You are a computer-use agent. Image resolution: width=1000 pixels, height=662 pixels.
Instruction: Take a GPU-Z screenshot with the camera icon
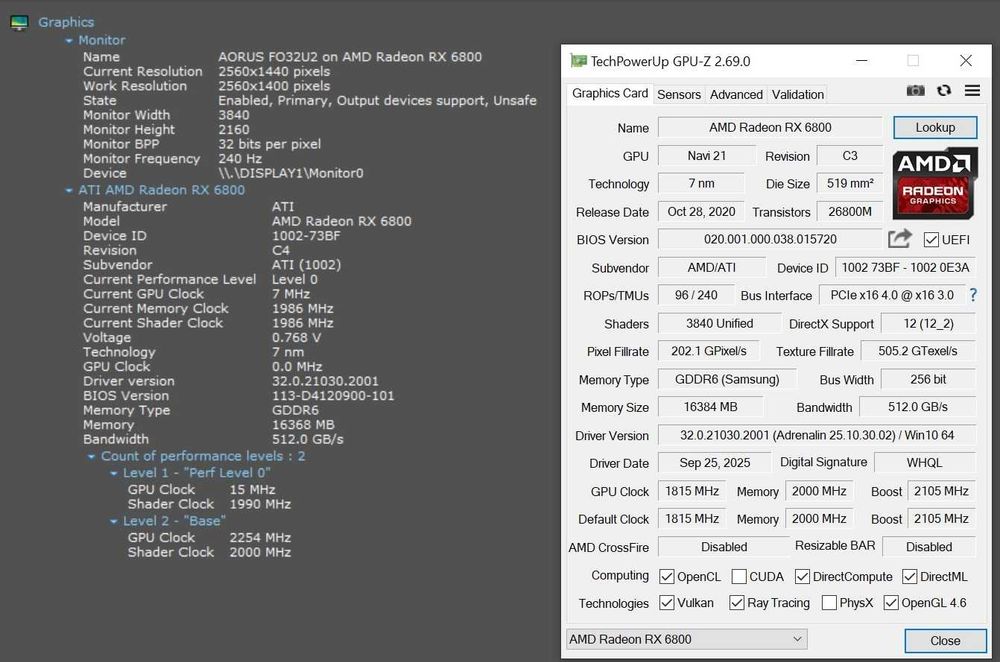pos(915,91)
